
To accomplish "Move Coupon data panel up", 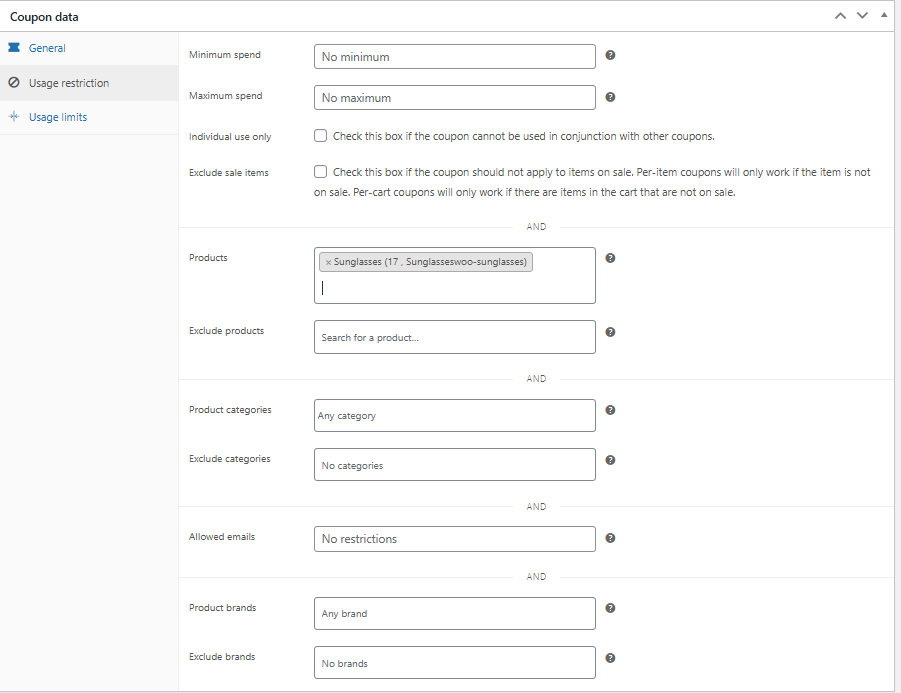I will (x=840, y=16).
